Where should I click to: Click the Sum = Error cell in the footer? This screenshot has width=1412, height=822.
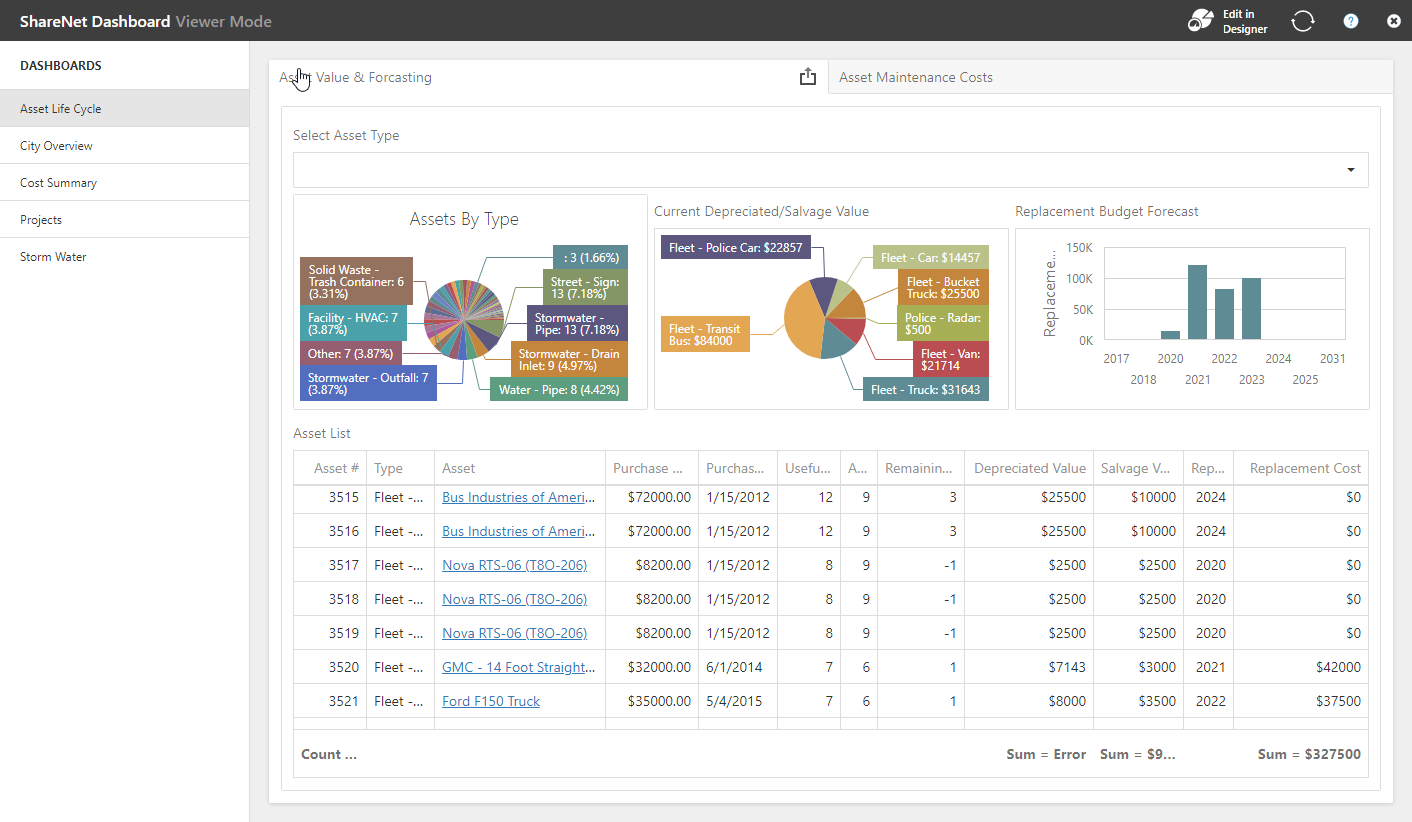[x=1045, y=754]
